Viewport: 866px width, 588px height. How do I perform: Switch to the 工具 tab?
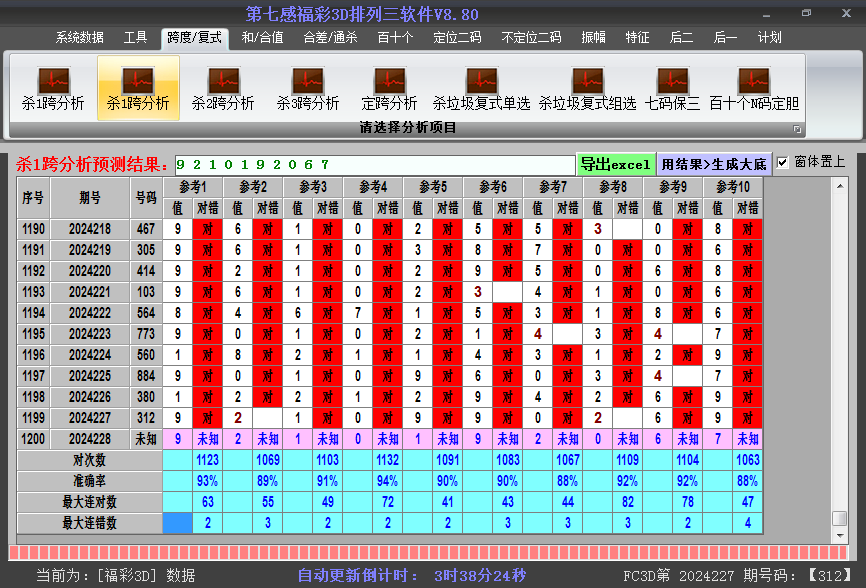coord(135,38)
